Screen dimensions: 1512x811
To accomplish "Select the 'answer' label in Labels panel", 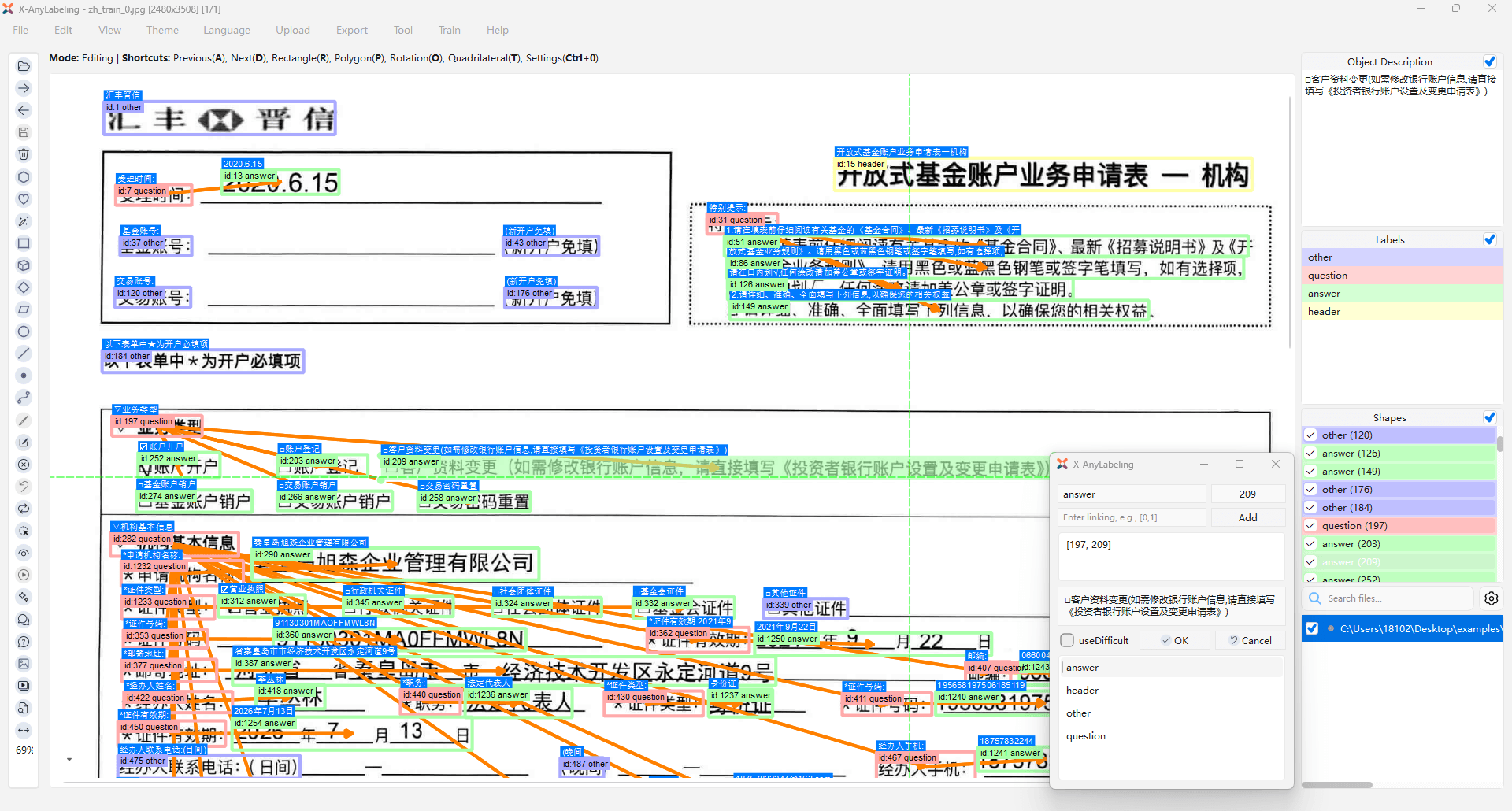I will (x=1403, y=293).
